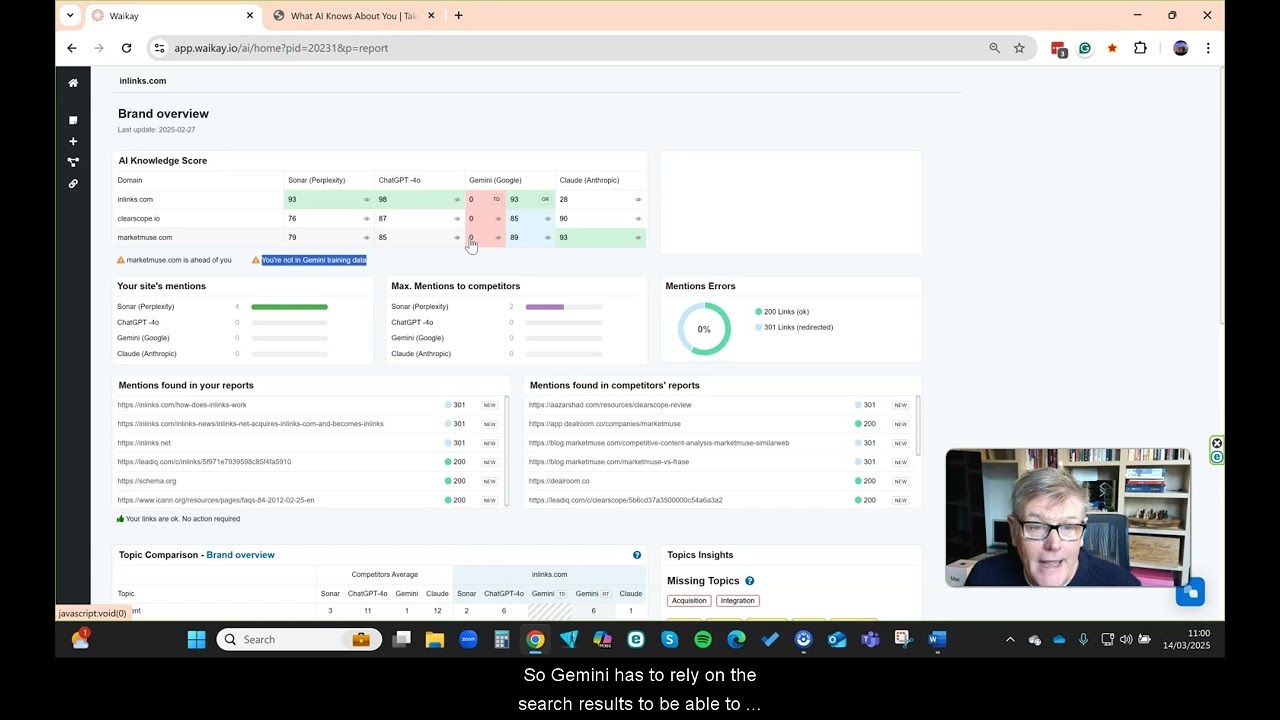Open a new browser tab
Screen dimensions: 1280x720
458,16
